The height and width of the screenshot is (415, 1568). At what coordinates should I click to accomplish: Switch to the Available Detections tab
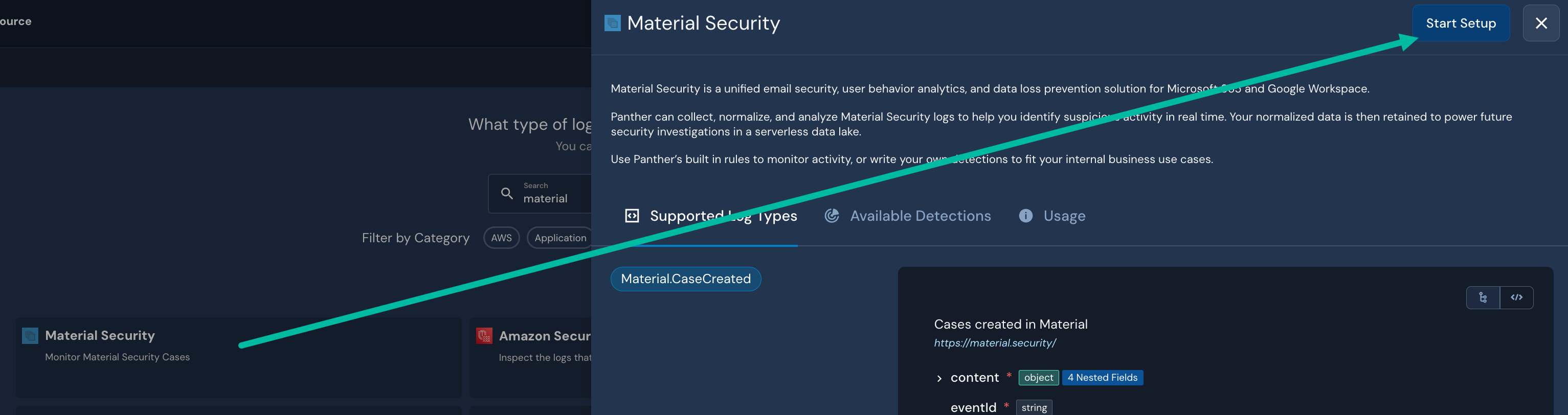(x=908, y=216)
